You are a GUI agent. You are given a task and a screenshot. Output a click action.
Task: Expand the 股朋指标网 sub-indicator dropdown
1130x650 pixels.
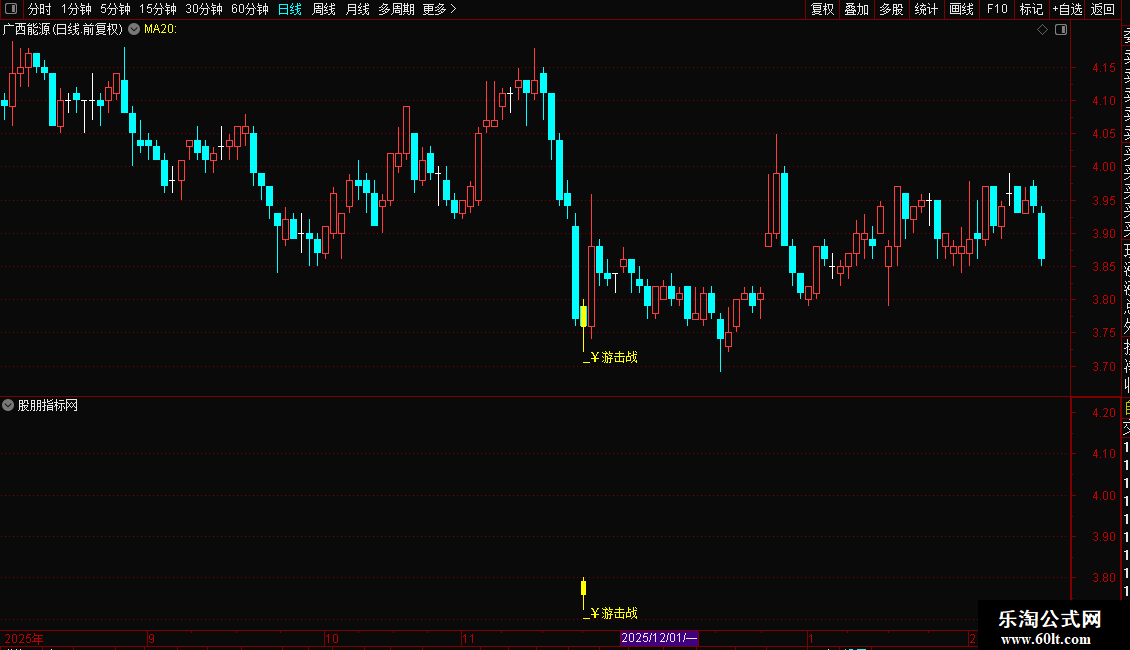tap(8, 405)
